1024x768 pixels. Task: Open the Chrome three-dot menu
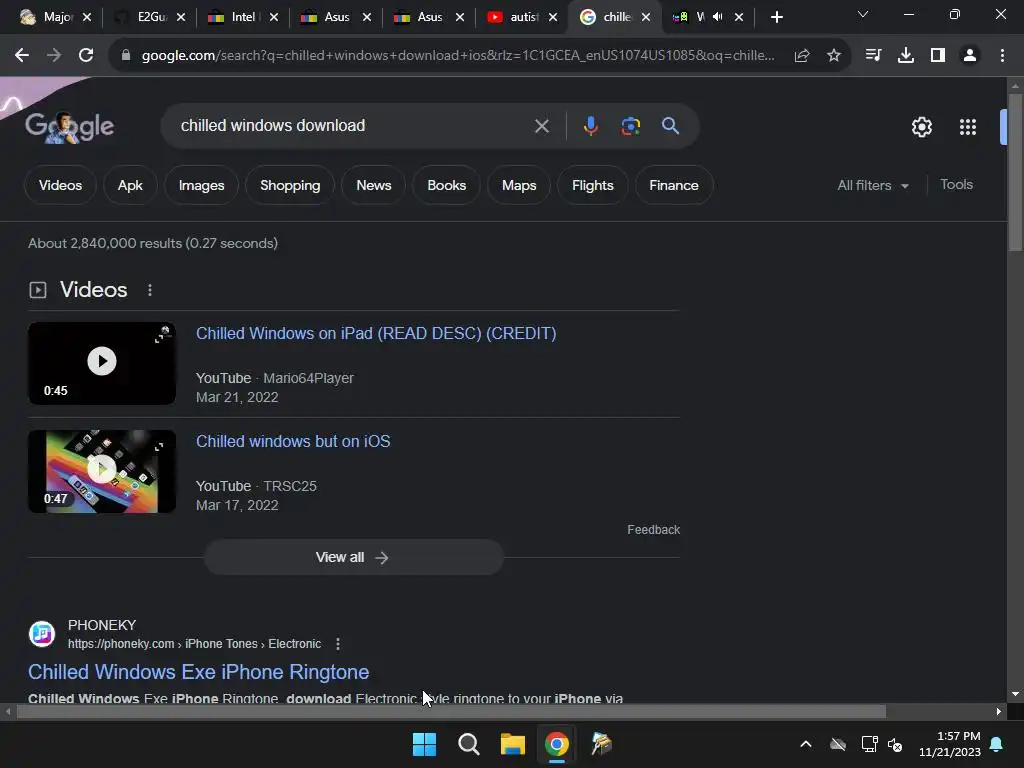1002,56
